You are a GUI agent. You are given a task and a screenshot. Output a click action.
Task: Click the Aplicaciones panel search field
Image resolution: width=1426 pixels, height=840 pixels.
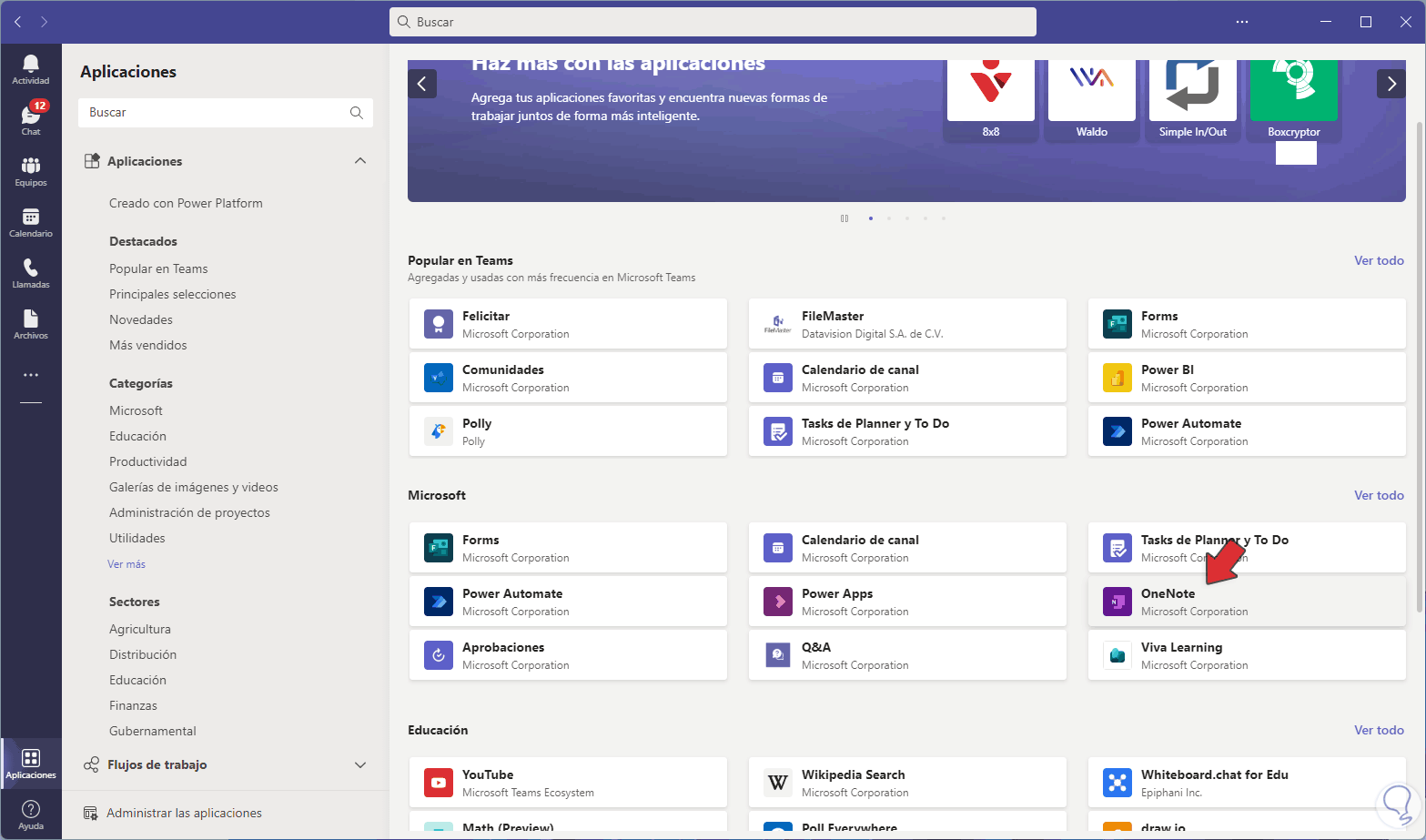(x=226, y=113)
